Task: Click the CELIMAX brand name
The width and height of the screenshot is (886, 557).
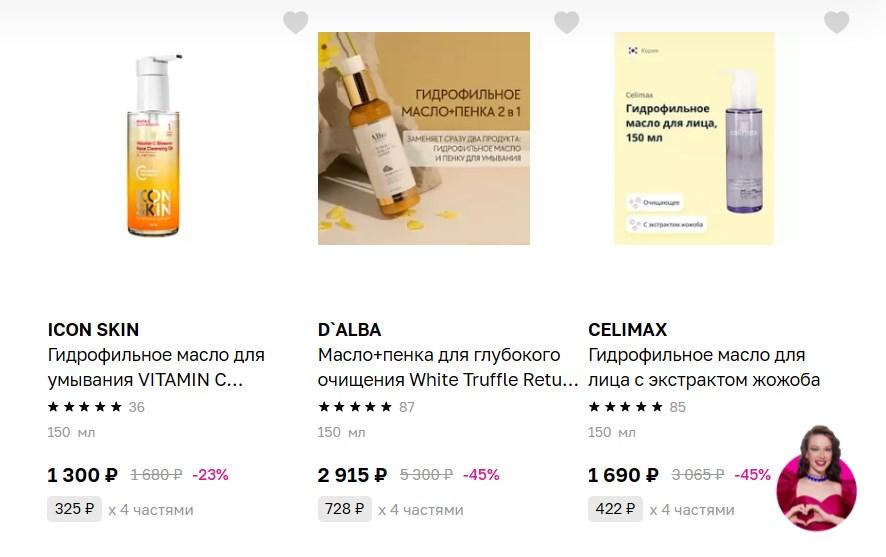Action: [627, 330]
